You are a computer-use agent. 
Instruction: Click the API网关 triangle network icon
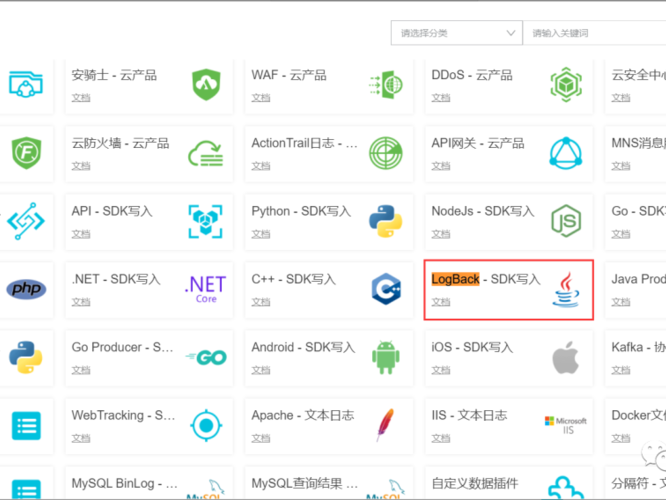coord(566,153)
